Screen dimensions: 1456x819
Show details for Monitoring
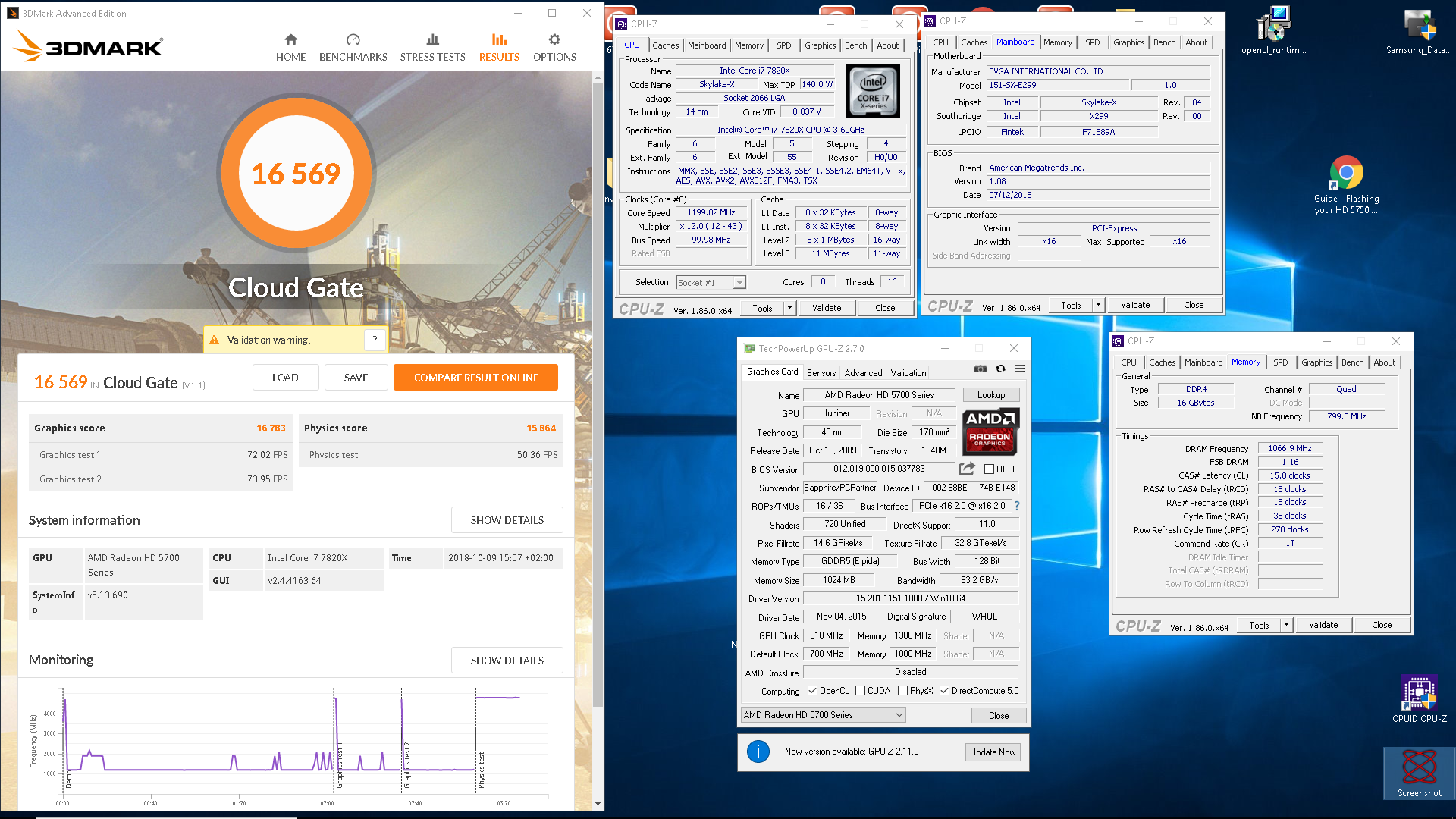(x=507, y=661)
